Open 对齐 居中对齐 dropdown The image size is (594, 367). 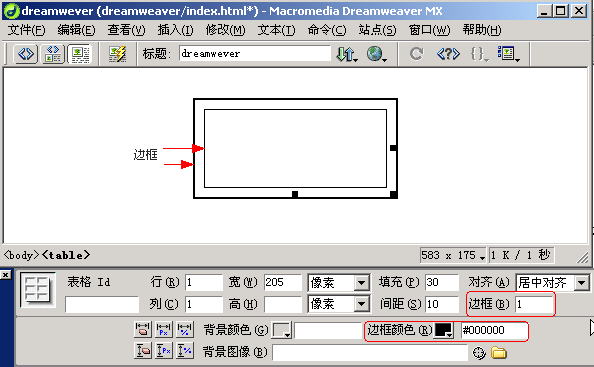pos(581,283)
